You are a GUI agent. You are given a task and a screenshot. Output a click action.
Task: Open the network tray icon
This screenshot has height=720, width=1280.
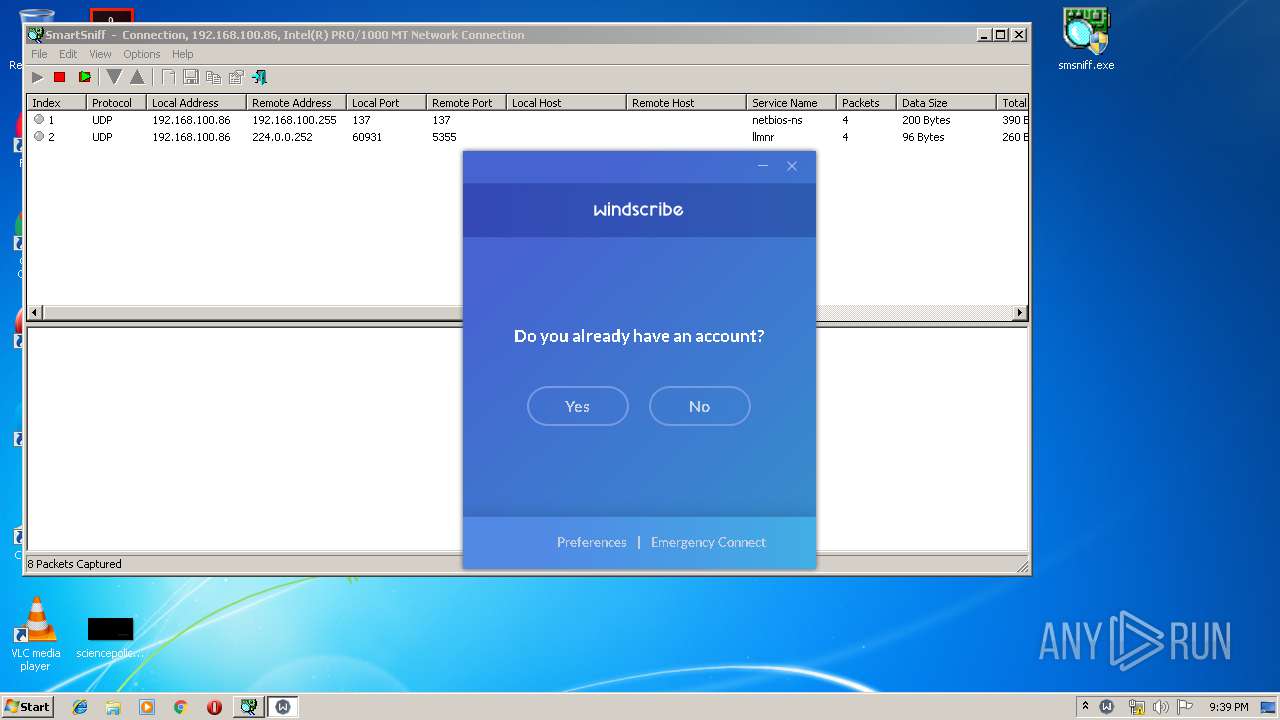tap(1136, 707)
